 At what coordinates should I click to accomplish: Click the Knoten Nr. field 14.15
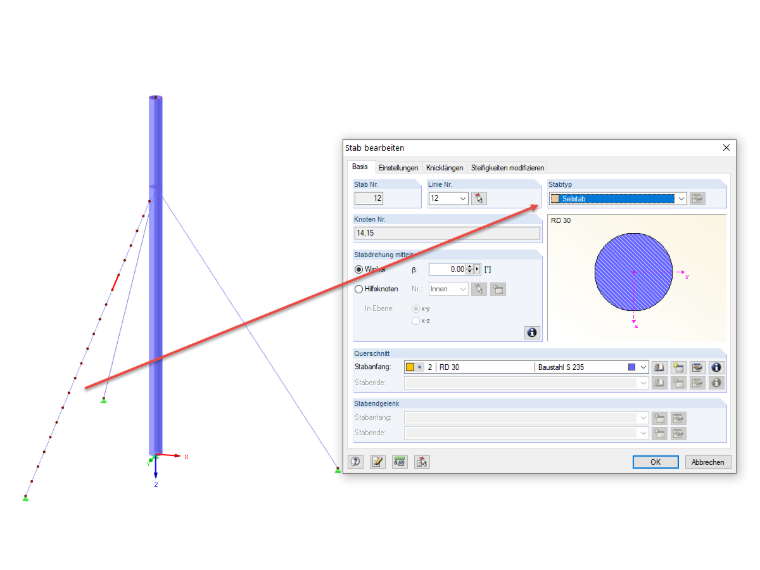point(447,233)
